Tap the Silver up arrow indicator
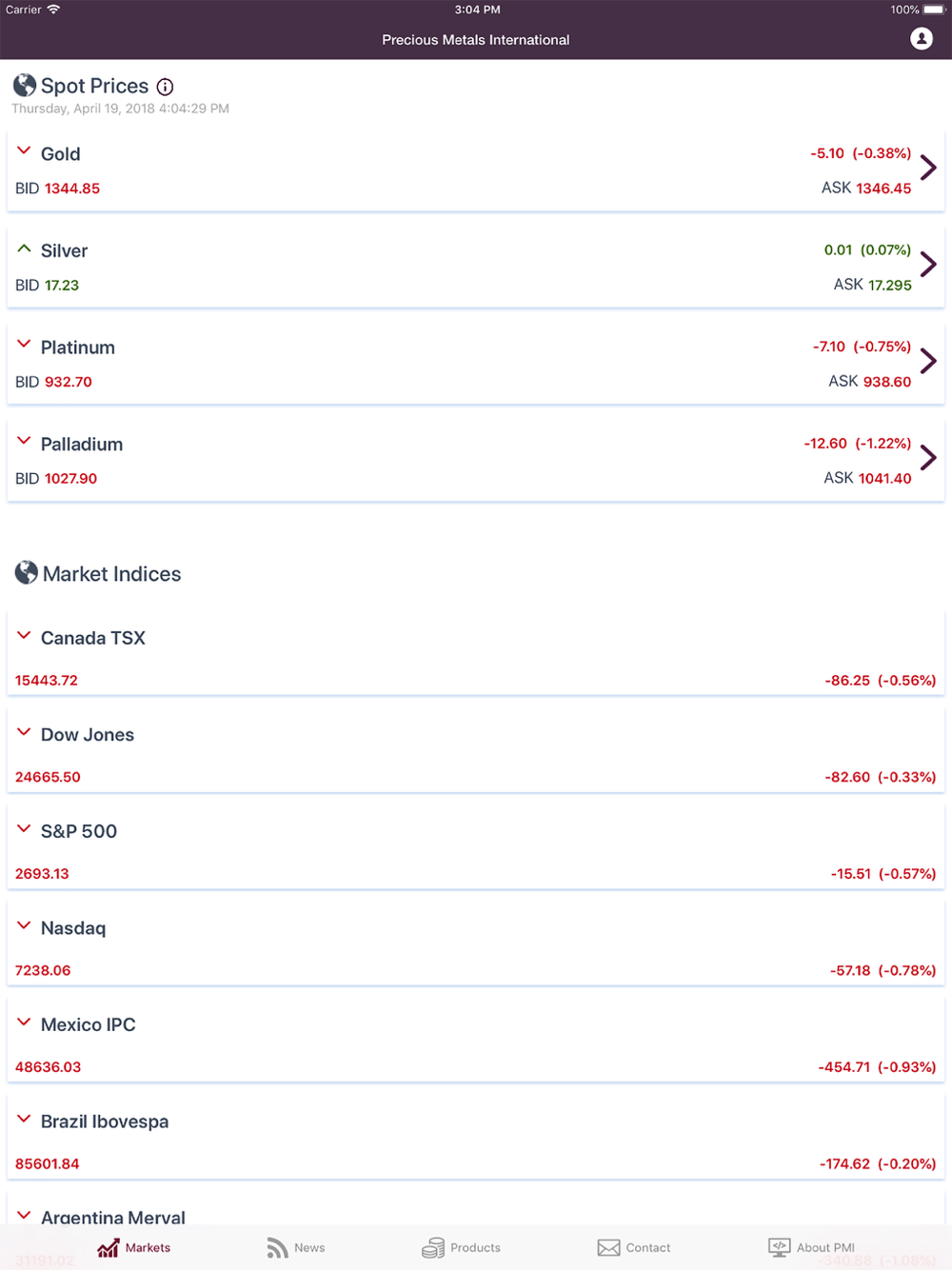The width and height of the screenshot is (952, 1270). point(24,248)
